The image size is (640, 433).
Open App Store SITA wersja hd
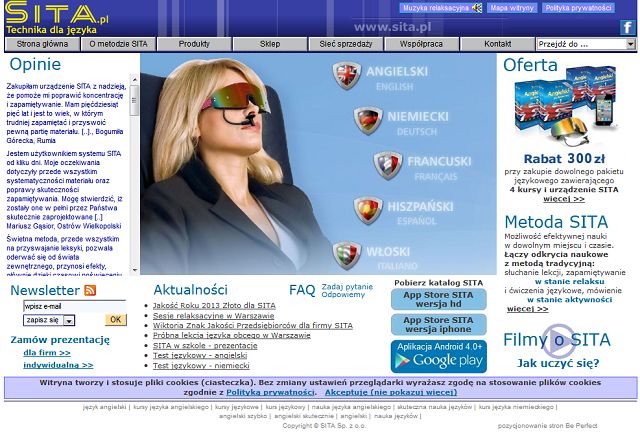pyautogui.click(x=439, y=300)
